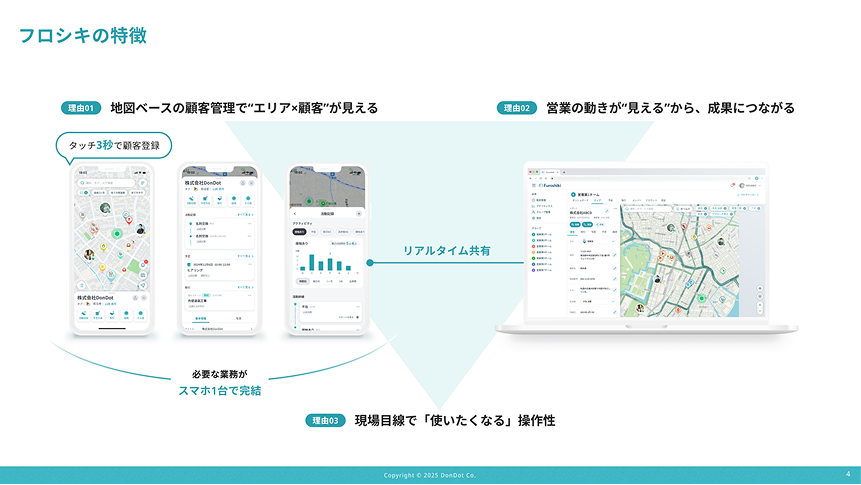Select the highlighted period tab below right phone chart

coord(303,281)
